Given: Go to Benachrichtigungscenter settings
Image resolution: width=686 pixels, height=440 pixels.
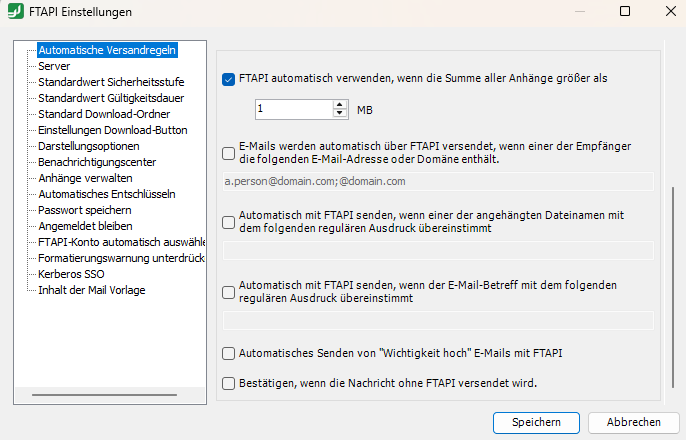Looking at the screenshot, I should tap(96, 162).
